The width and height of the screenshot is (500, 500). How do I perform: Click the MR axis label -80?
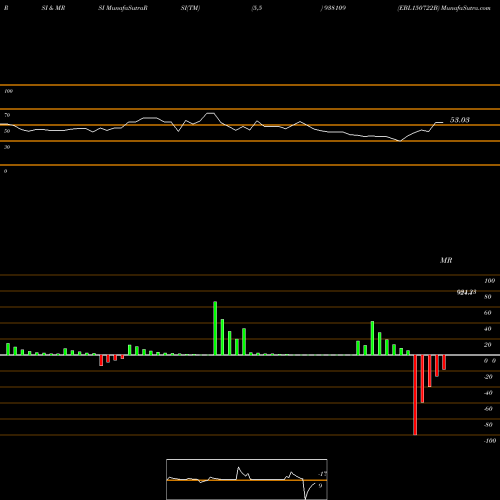tap(488, 425)
